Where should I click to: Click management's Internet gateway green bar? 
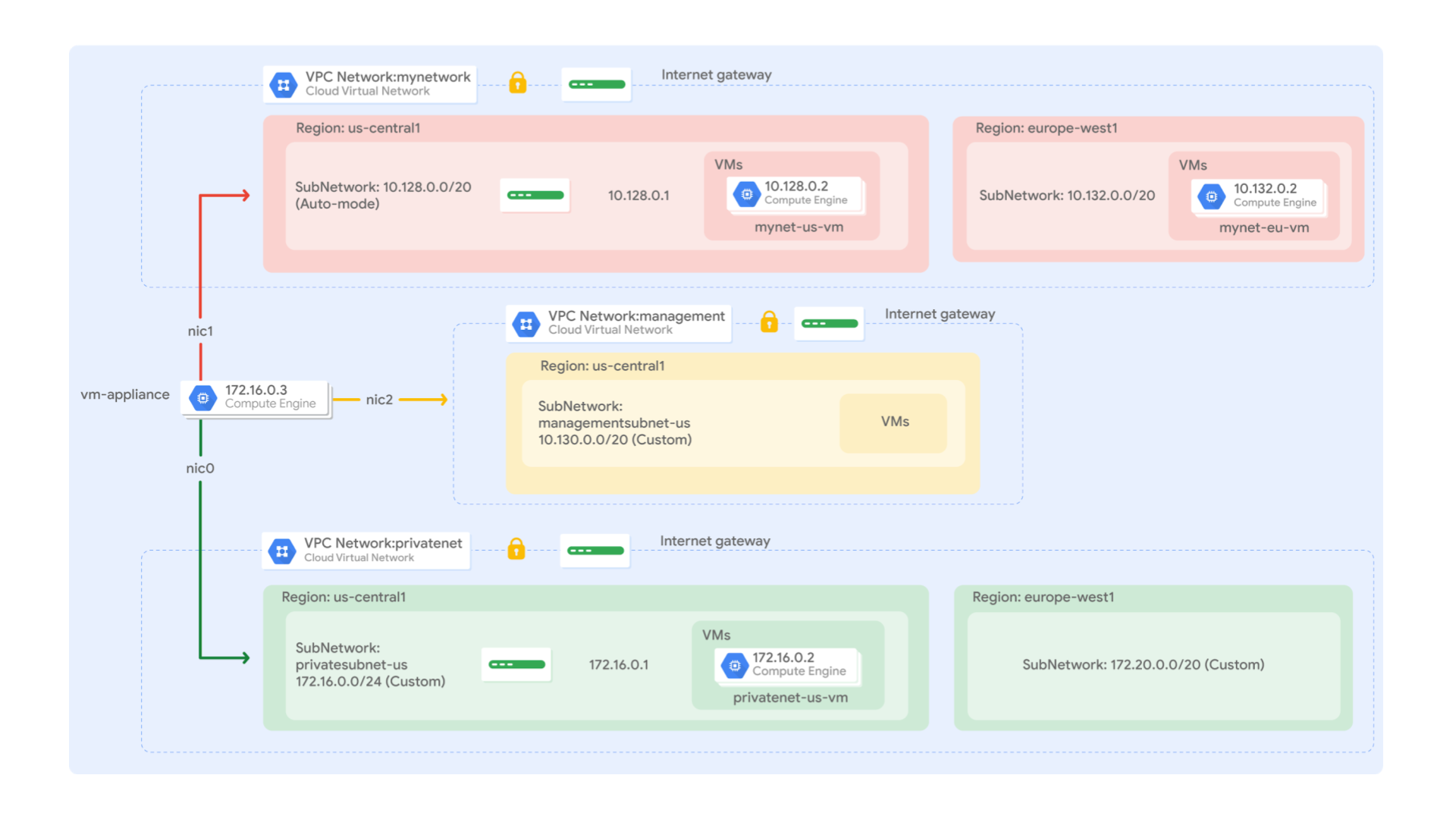(x=830, y=324)
